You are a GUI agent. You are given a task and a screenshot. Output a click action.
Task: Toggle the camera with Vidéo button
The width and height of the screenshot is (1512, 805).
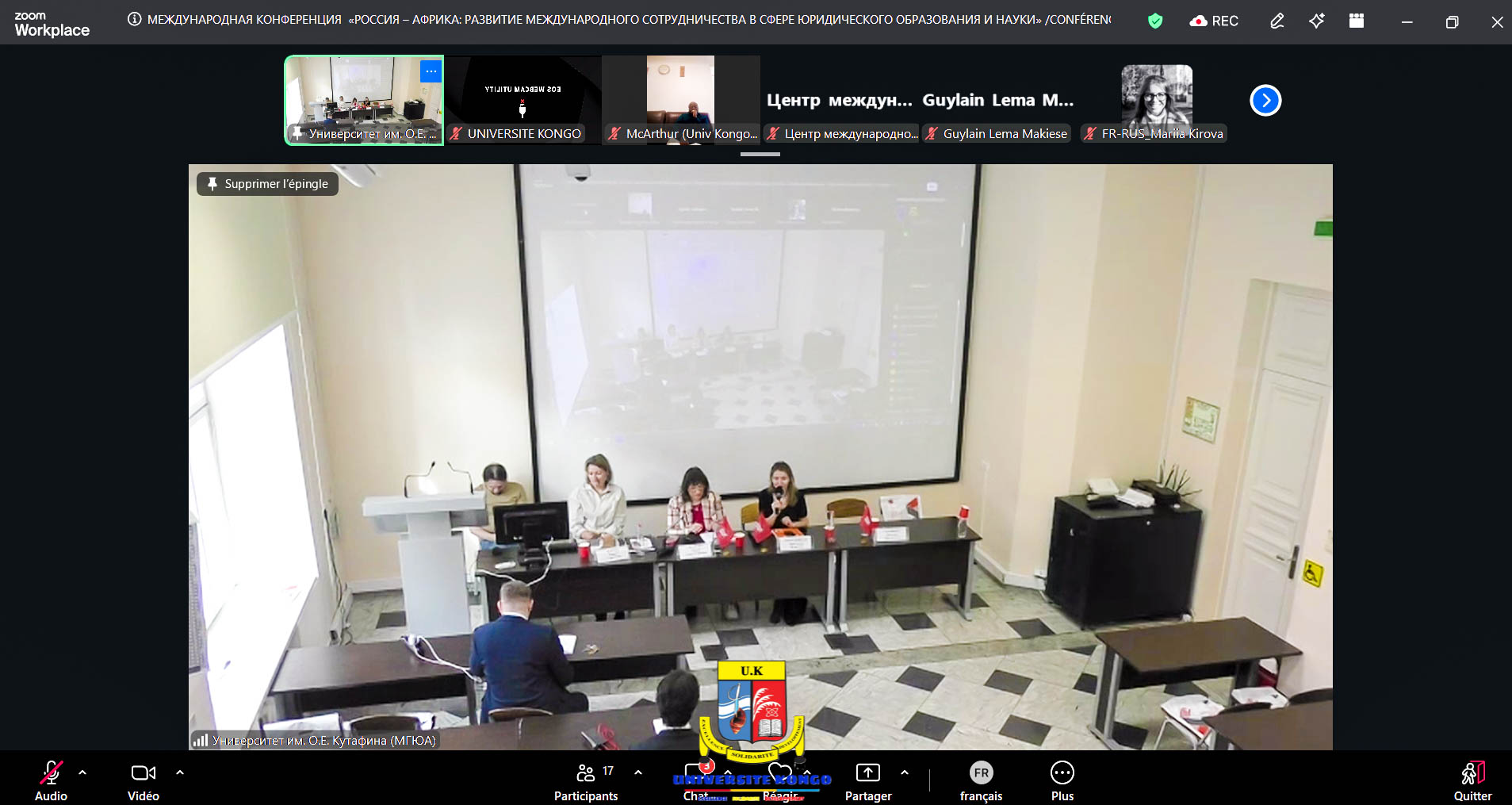[144, 781]
